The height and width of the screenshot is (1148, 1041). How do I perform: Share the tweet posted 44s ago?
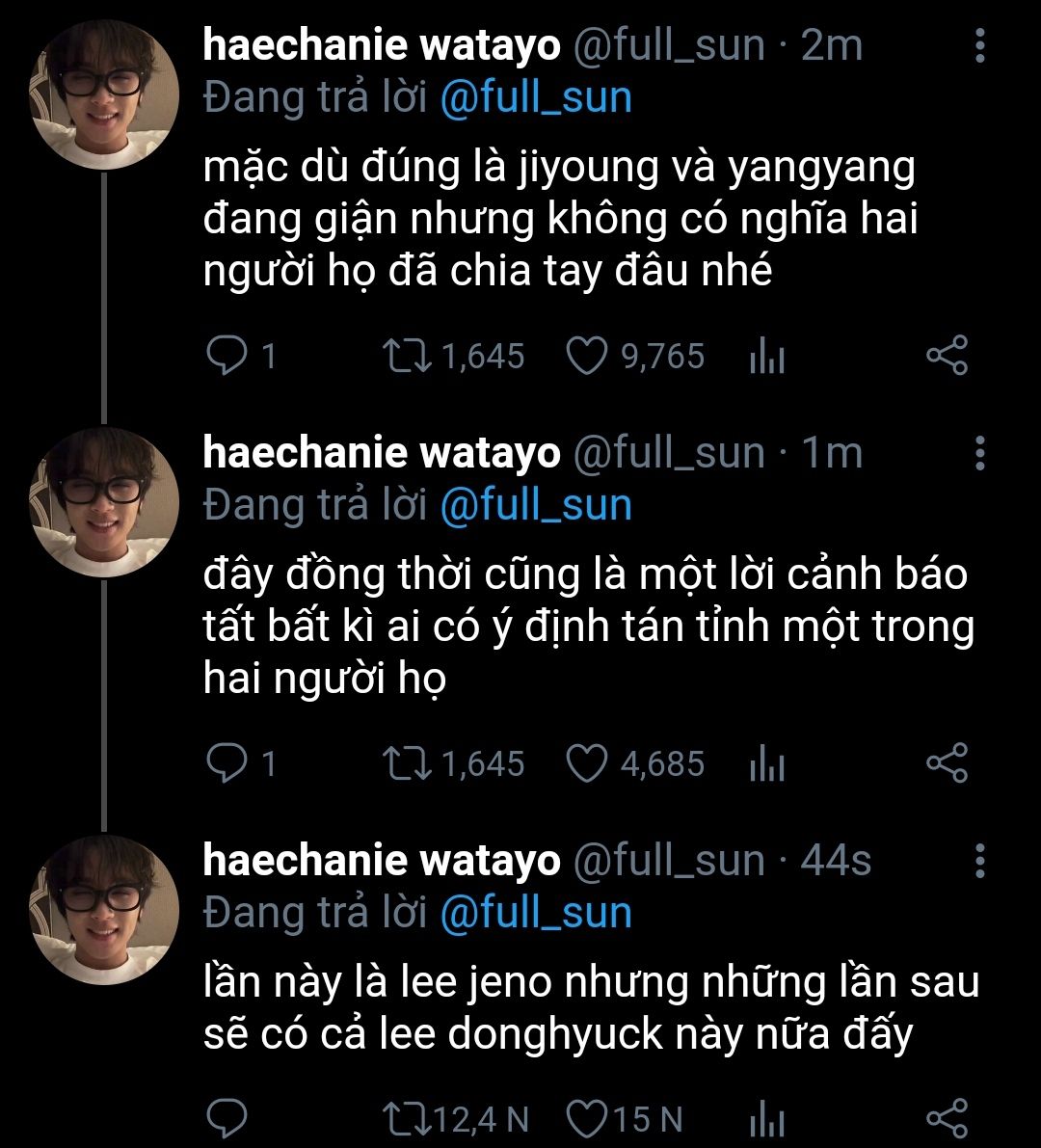pyautogui.click(x=946, y=1118)
